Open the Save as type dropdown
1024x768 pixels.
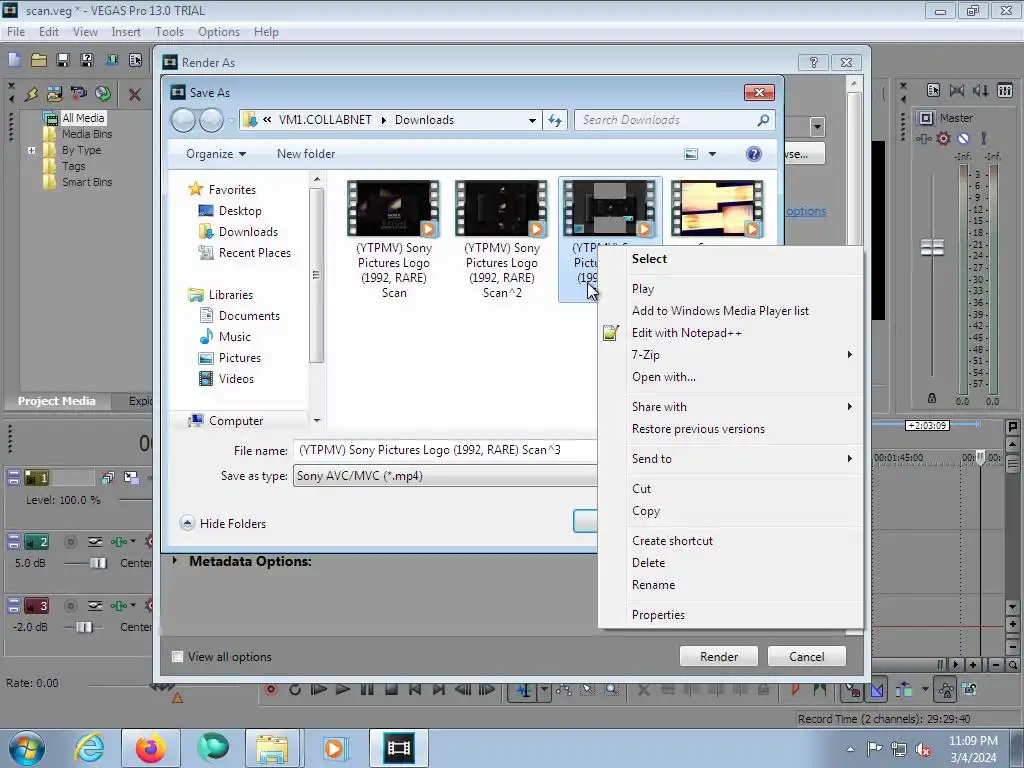pyautogui.click(x=444, y=475)
